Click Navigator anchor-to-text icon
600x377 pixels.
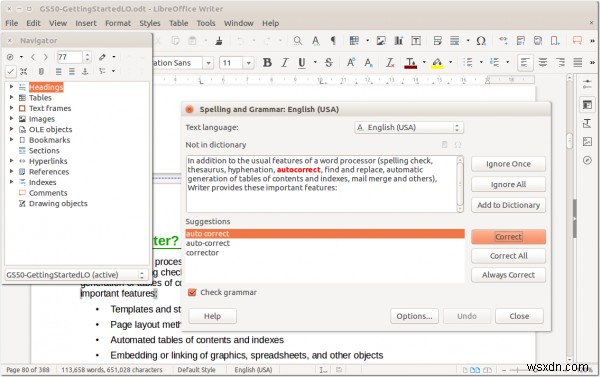click(x=85, y=71)
